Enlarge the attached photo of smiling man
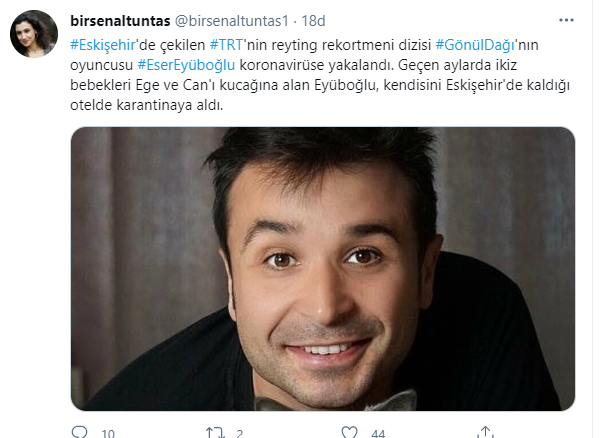 tap(323, 269)
